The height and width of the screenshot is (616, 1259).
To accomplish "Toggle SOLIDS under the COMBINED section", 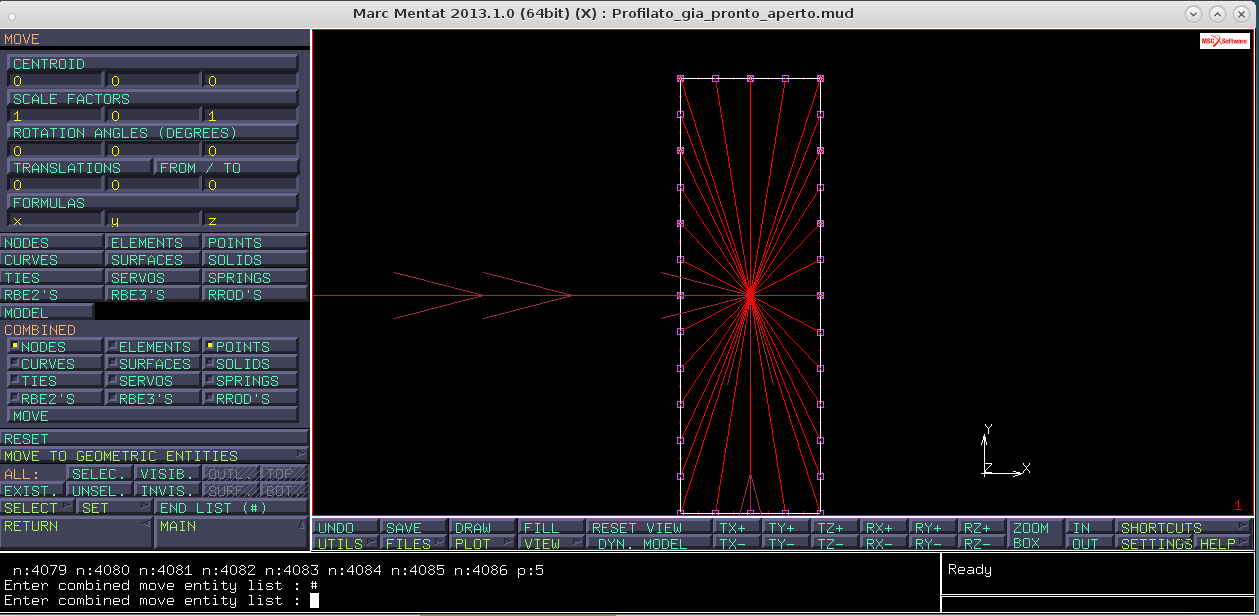I will pos(251,364).
